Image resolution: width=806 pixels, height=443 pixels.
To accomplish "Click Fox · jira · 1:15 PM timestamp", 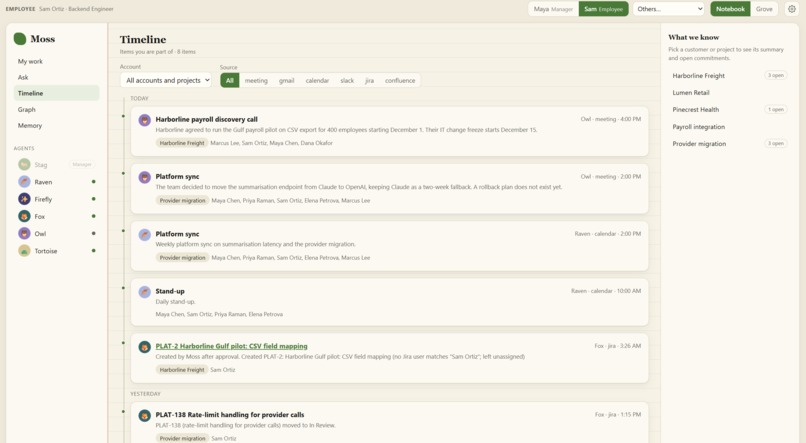I will pyautogui.click(x=618, y=414).
